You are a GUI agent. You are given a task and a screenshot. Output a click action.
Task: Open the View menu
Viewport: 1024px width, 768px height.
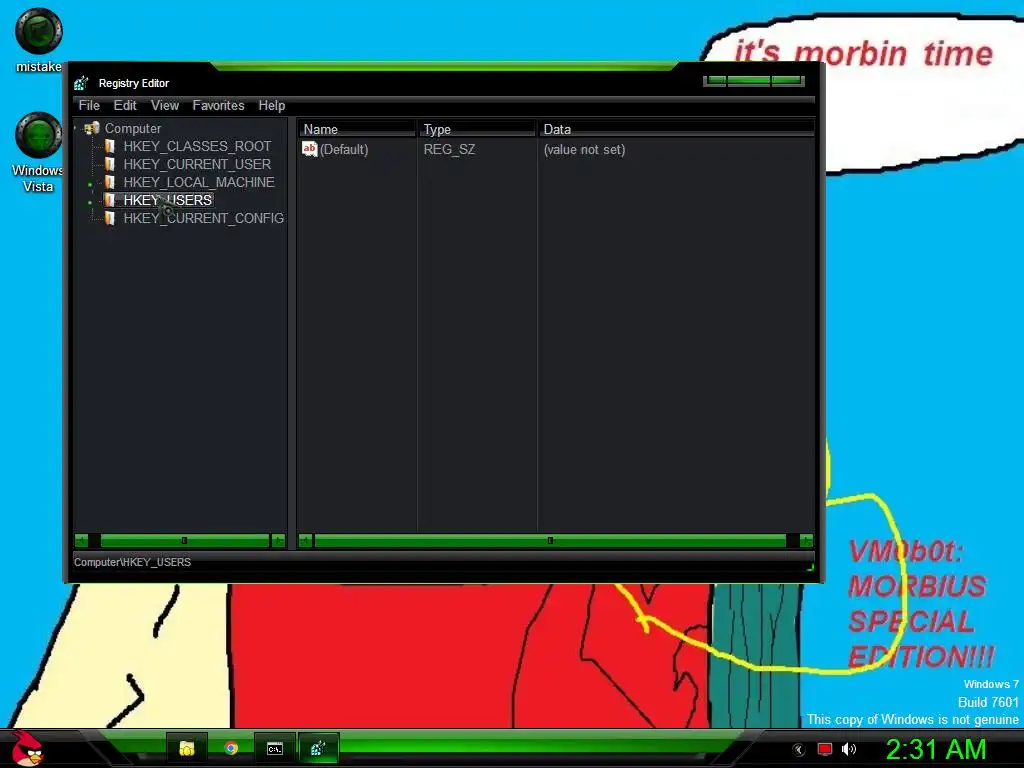[165, 105]
